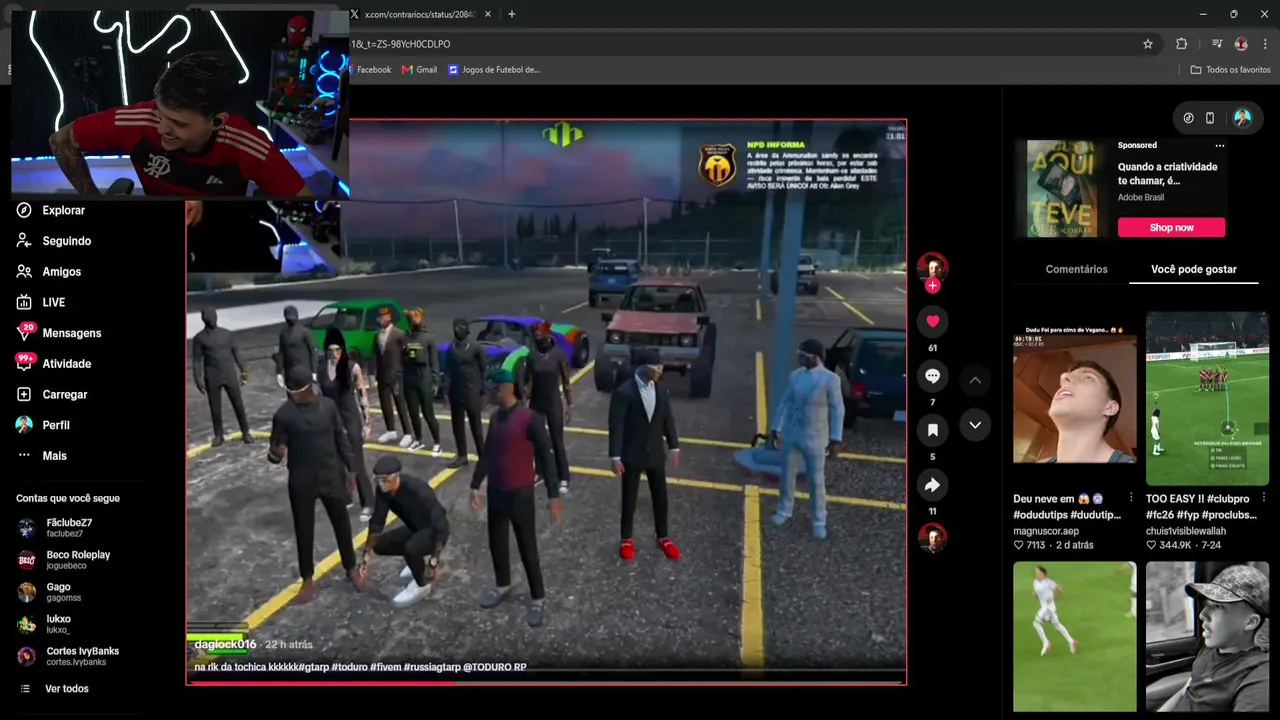Click the #toduro hashtag in the caption
Screen dimensions: 1280x720
click(349, 667)
